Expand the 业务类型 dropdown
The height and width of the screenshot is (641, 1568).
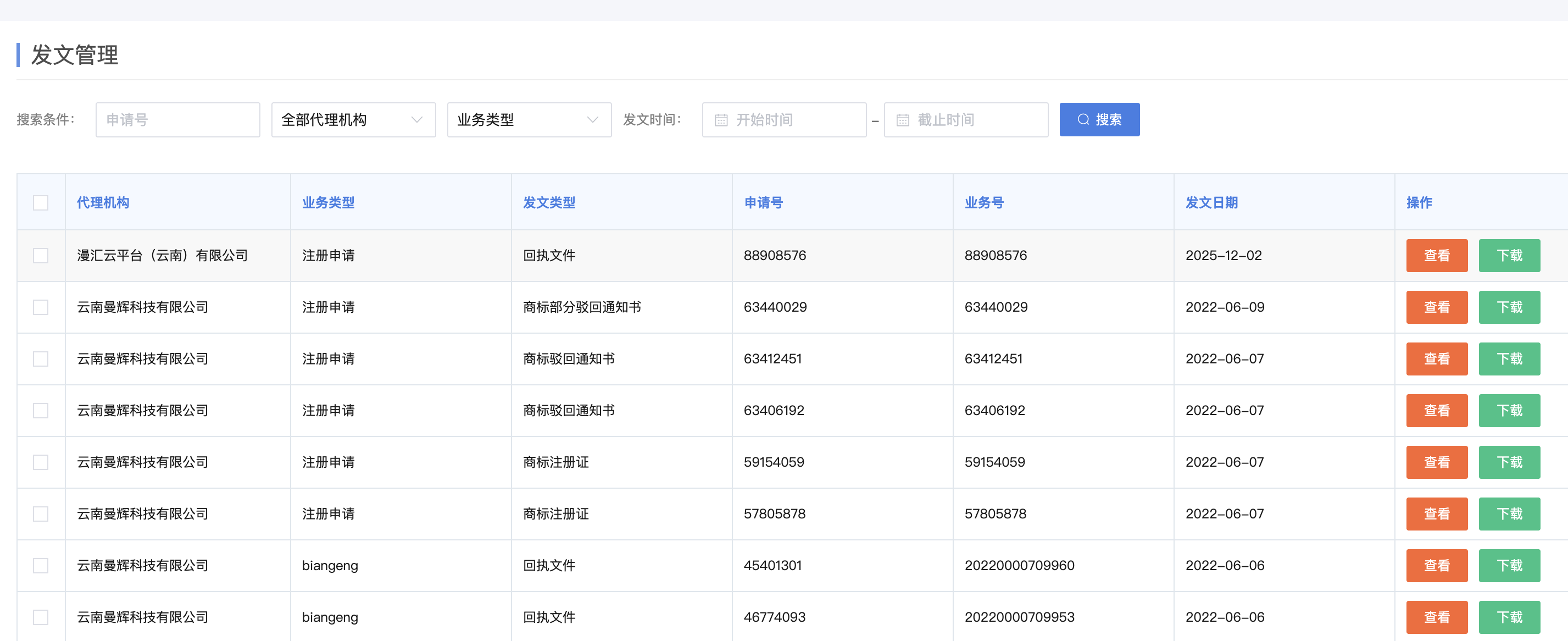tap(529, 120)
